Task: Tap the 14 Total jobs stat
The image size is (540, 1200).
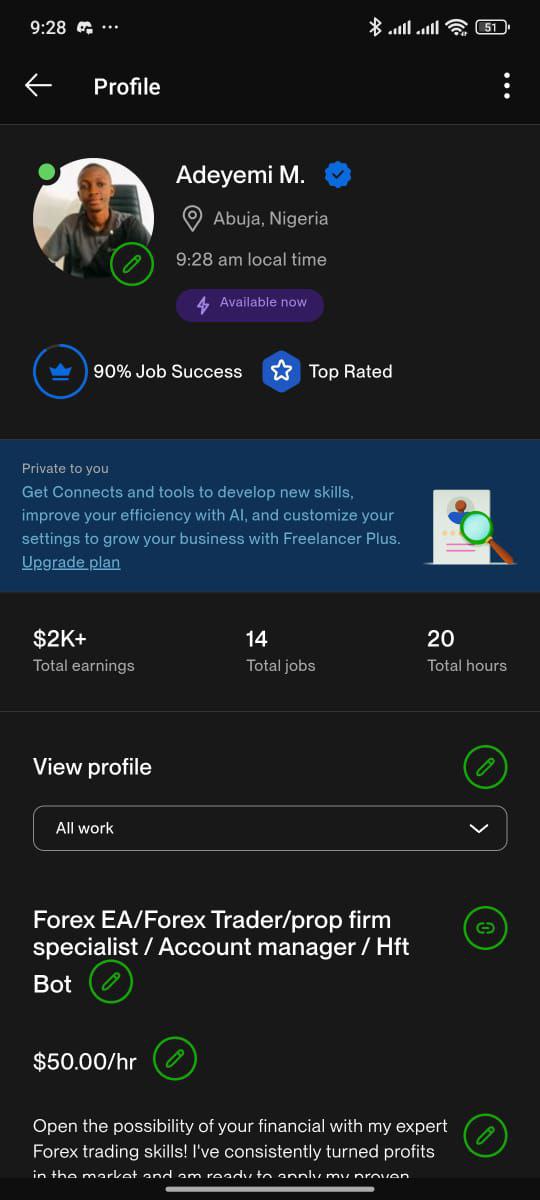Action: [280, 650]
